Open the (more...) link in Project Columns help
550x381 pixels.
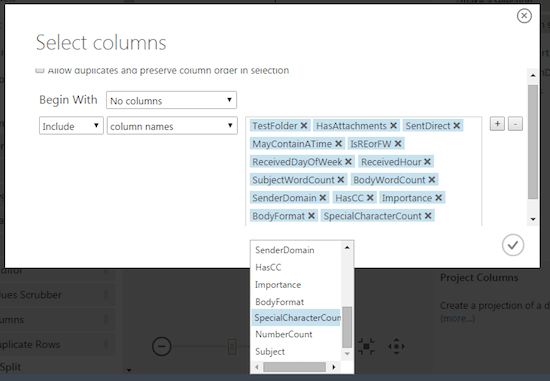[x=457, y=319]
